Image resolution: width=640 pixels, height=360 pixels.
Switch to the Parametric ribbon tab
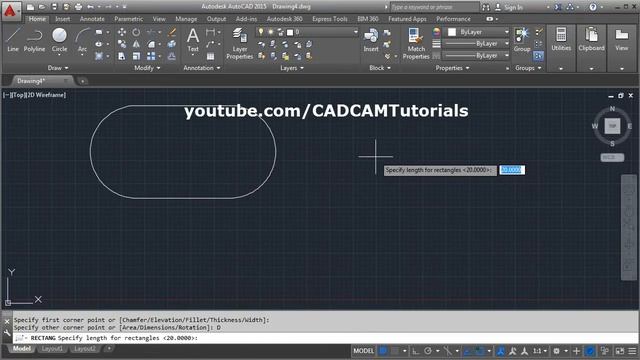tap(129, 19)
